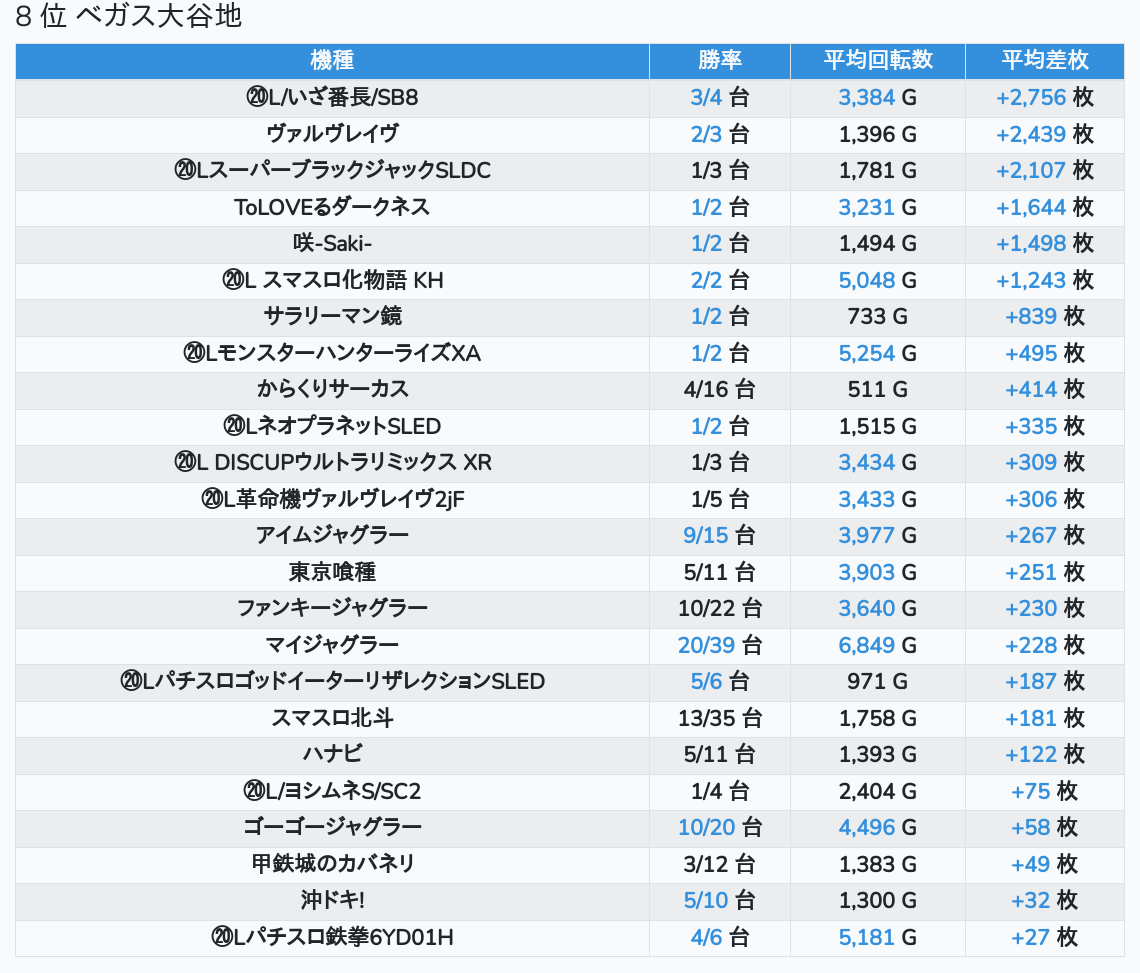Click the 沖ドキ! machine name

click(x=332, y=900)
